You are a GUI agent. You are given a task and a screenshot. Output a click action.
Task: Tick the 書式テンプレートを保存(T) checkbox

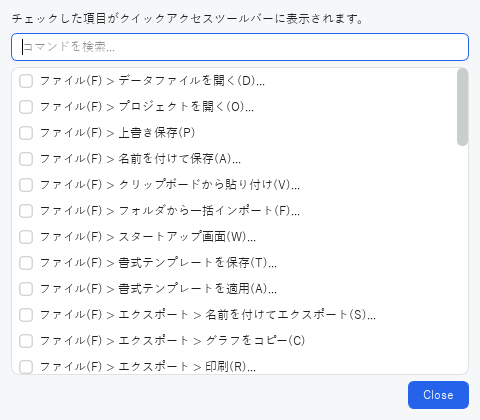26,263
